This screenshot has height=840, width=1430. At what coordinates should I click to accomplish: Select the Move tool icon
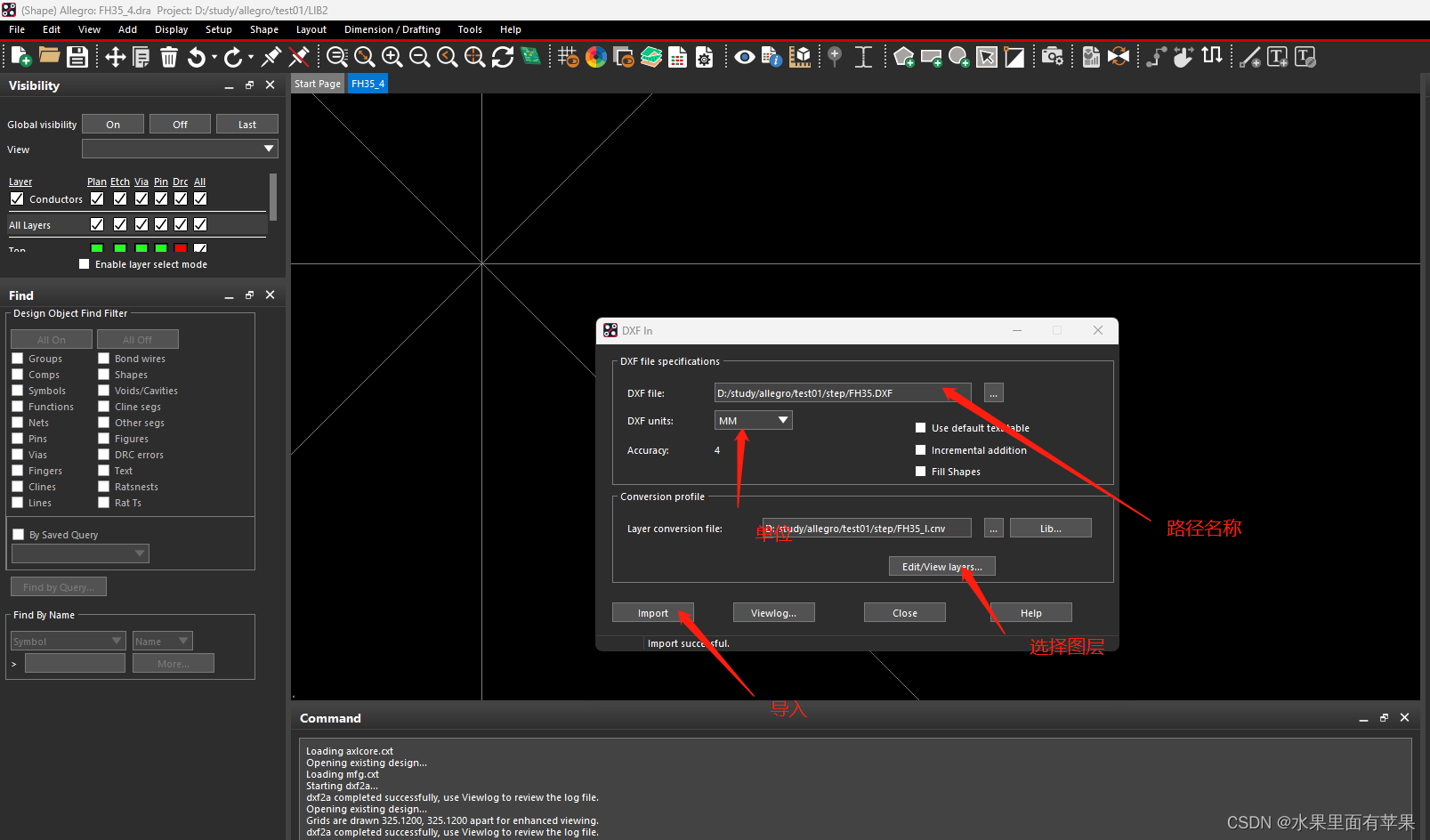(115, 57)
